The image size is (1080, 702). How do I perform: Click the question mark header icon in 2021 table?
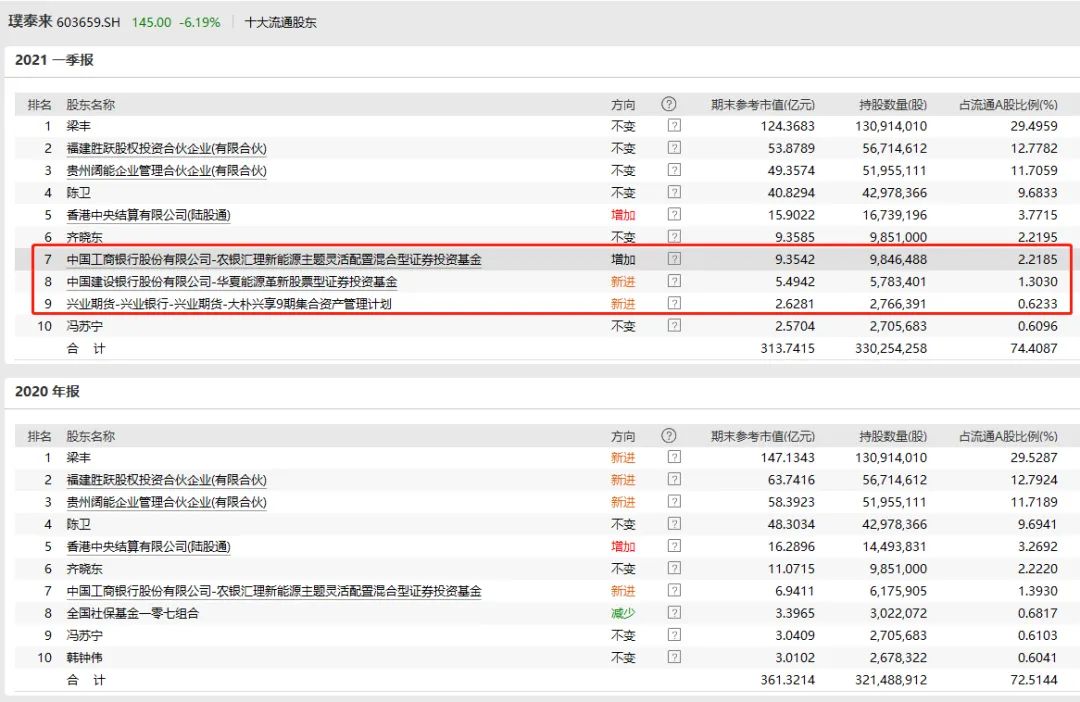[x=669, y=104]
